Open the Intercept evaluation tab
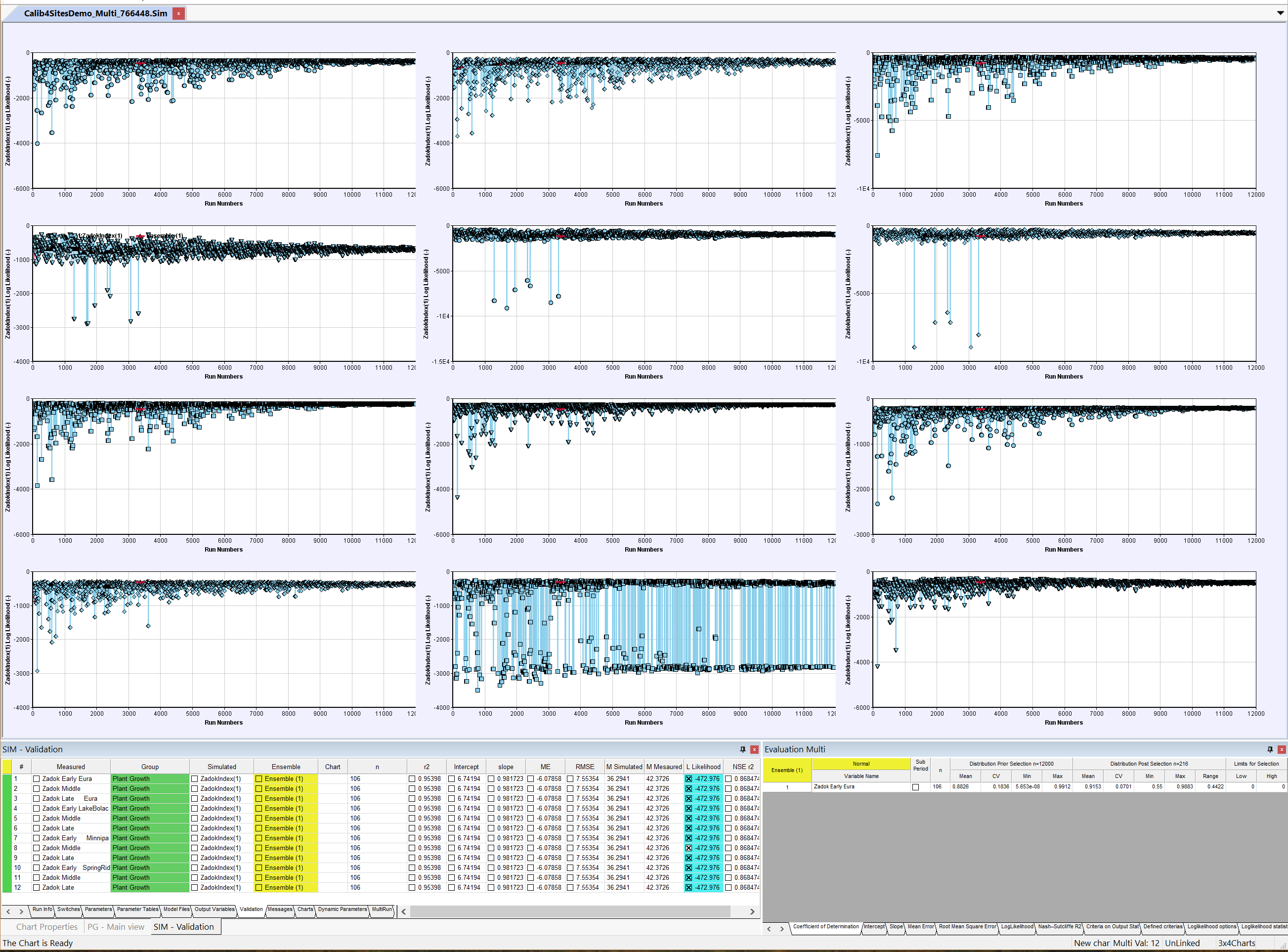This screenshot has height=952, width=1288. click(x=874, y=927)
